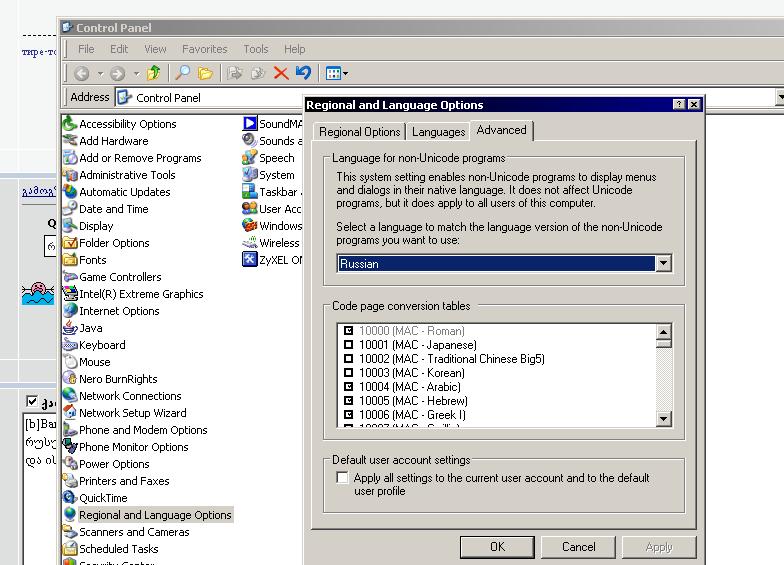Viewport: 784px width, 565px height.
Task: Expand the Forward button history arrow
Action: [x=136, y=74]
